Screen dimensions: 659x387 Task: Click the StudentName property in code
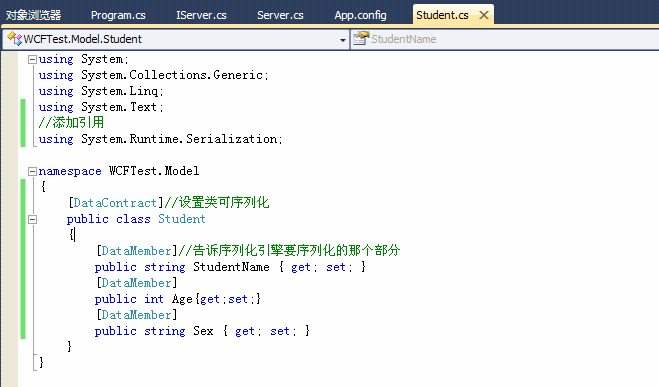coord(231,267)
